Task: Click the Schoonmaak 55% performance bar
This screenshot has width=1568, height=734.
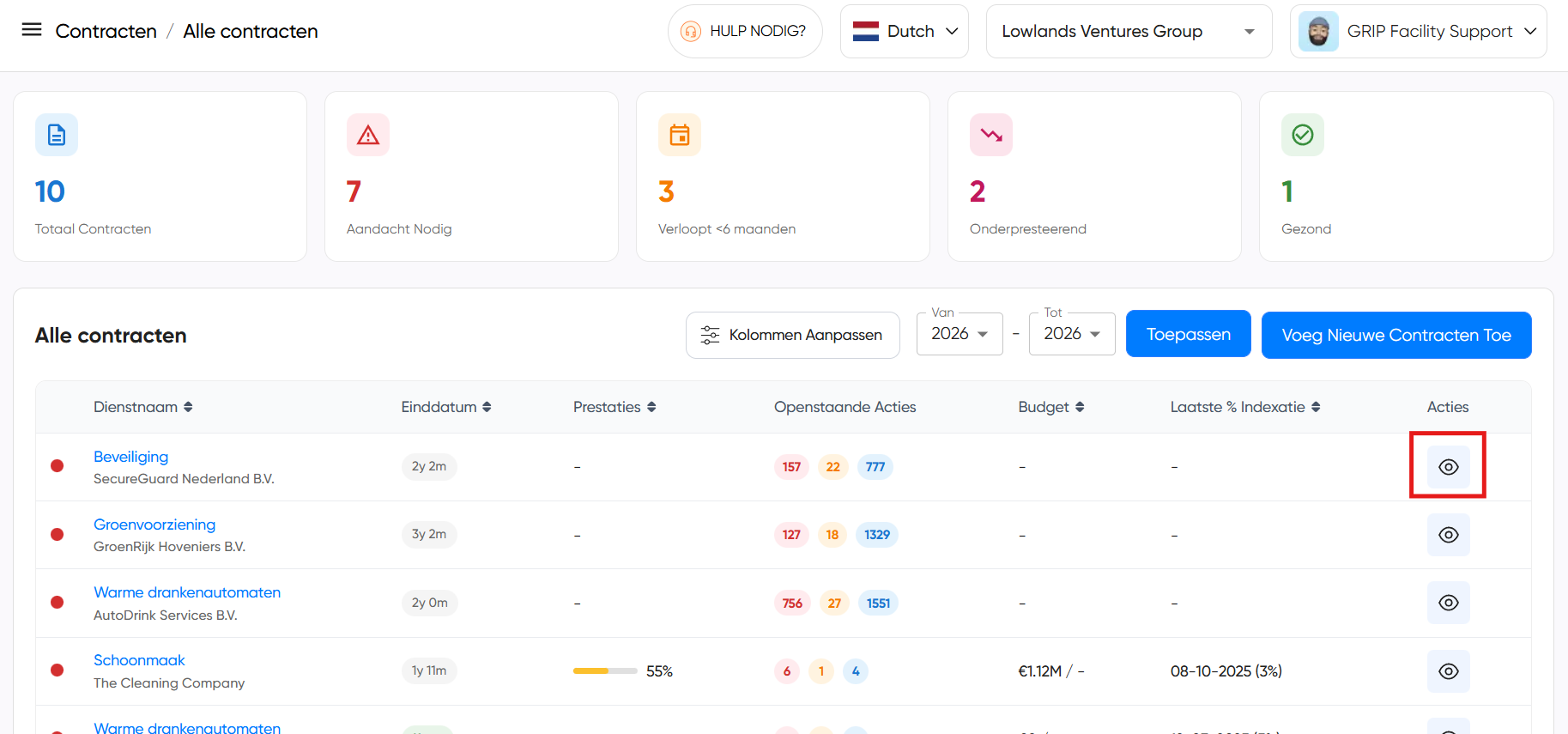Action: click(x=605, y=671)
